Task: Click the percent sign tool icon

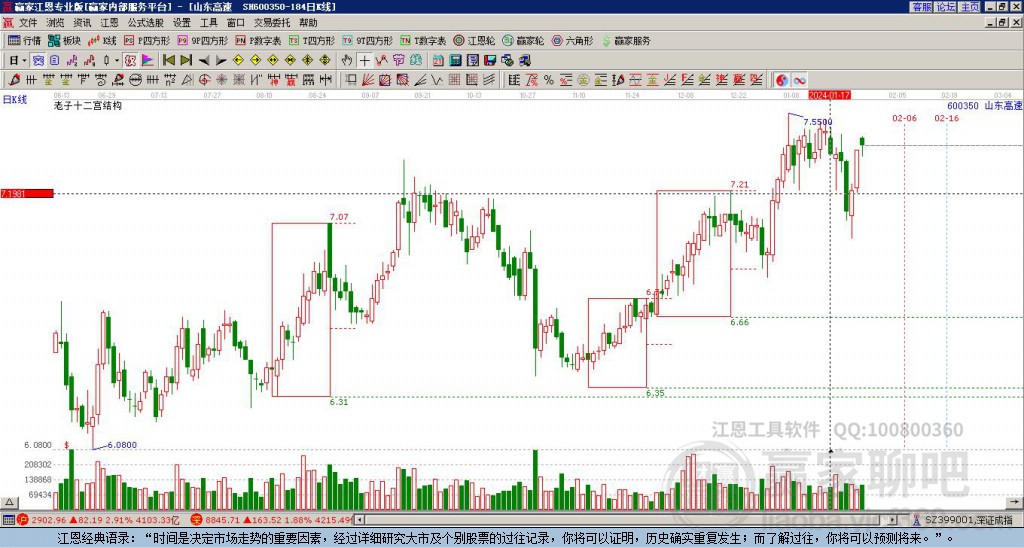Action: click(549, 80)
